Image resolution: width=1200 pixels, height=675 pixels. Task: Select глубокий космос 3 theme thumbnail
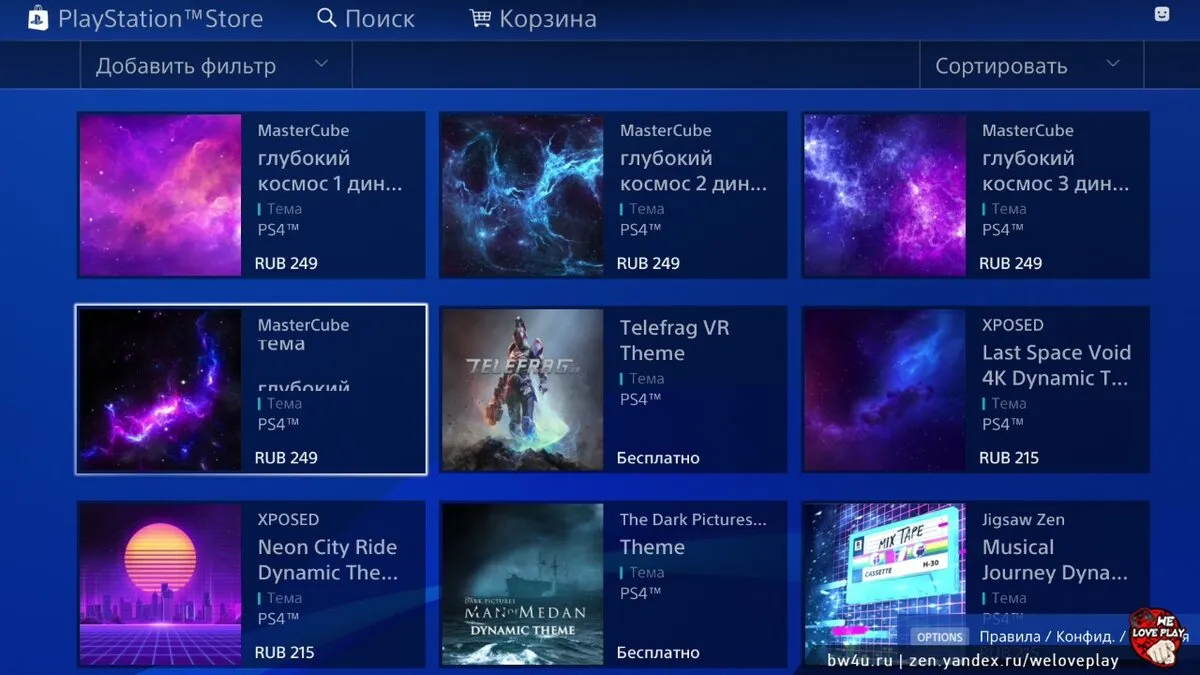(885, 195)
